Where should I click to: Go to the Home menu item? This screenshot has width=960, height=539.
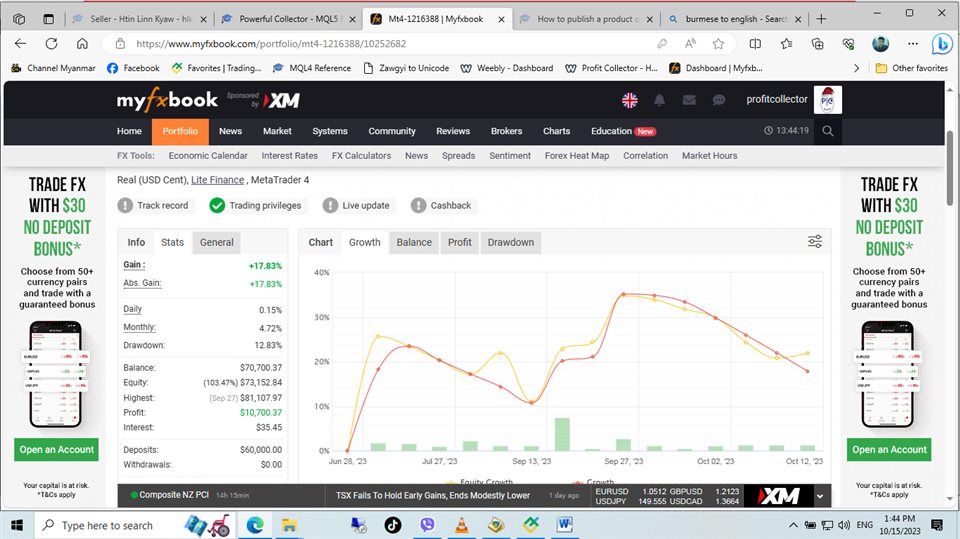[x=129, y=131]
